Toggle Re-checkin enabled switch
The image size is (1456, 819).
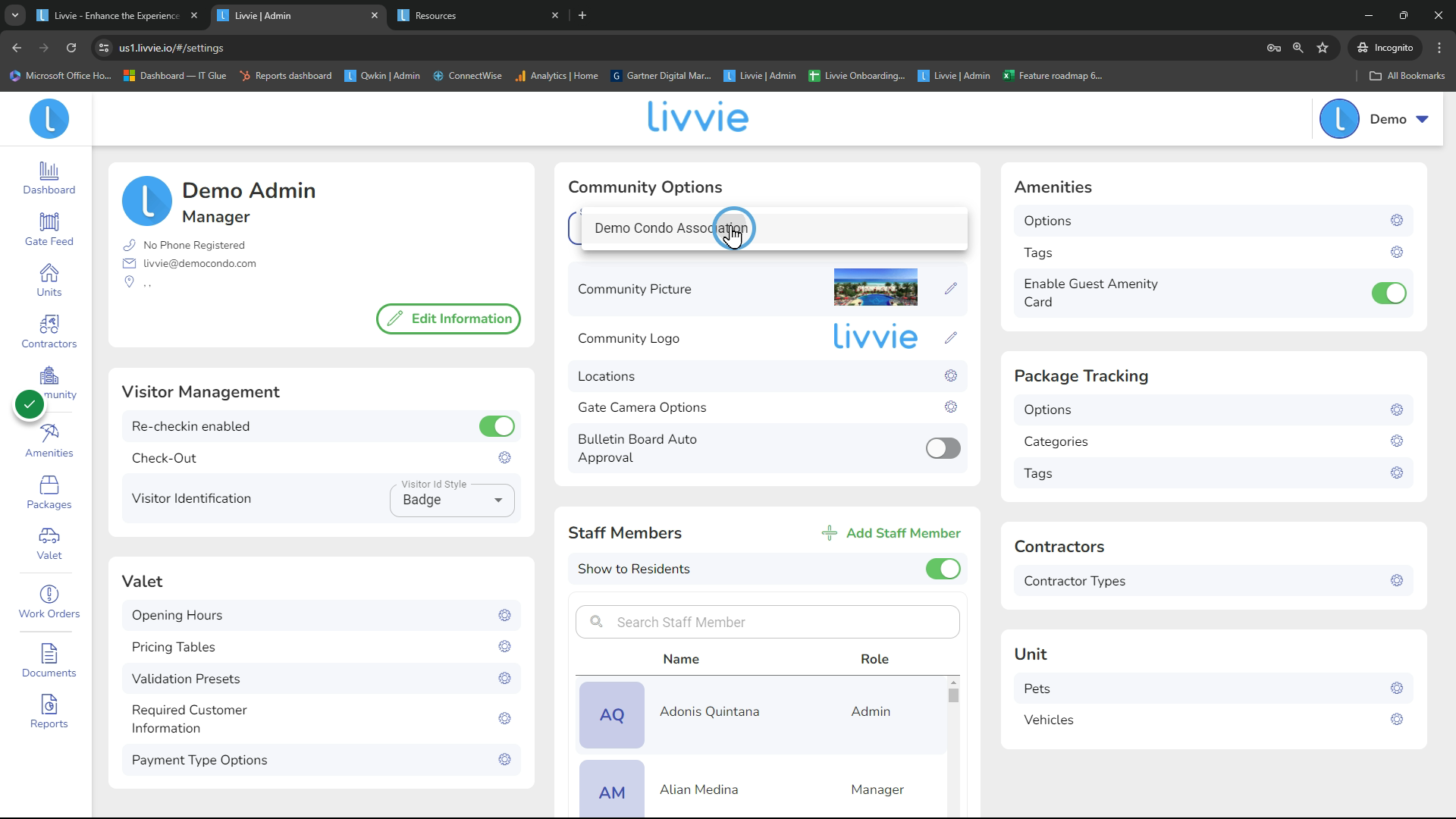coord(497,426)
